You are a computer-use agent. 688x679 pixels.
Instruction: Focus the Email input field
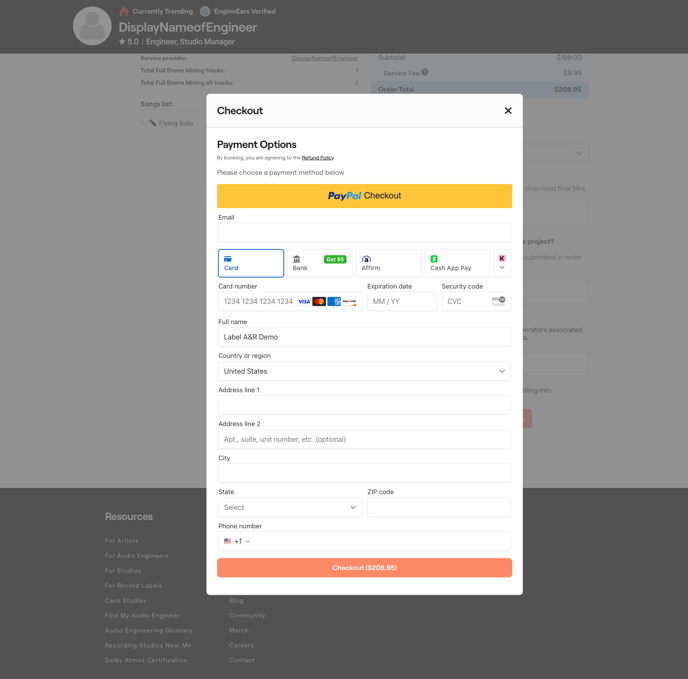[364, 232]
